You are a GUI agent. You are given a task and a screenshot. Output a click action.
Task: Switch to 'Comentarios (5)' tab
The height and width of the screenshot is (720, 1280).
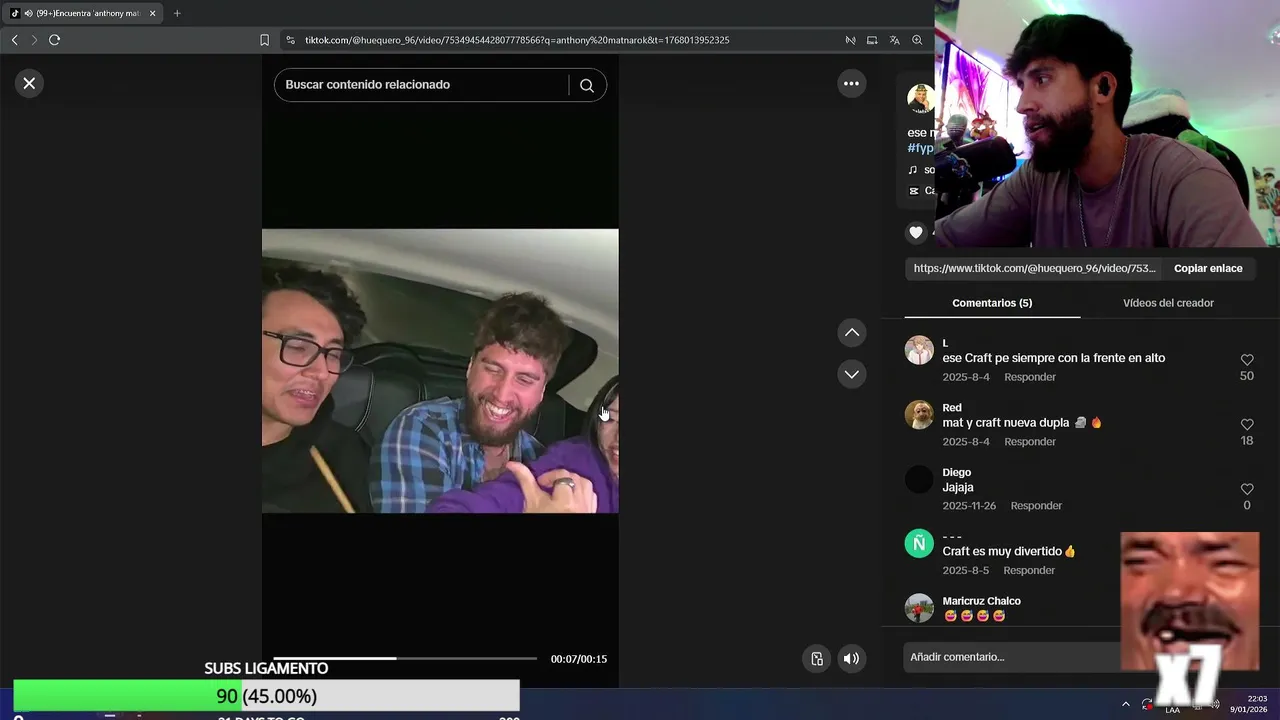click(x=992, y=303)
